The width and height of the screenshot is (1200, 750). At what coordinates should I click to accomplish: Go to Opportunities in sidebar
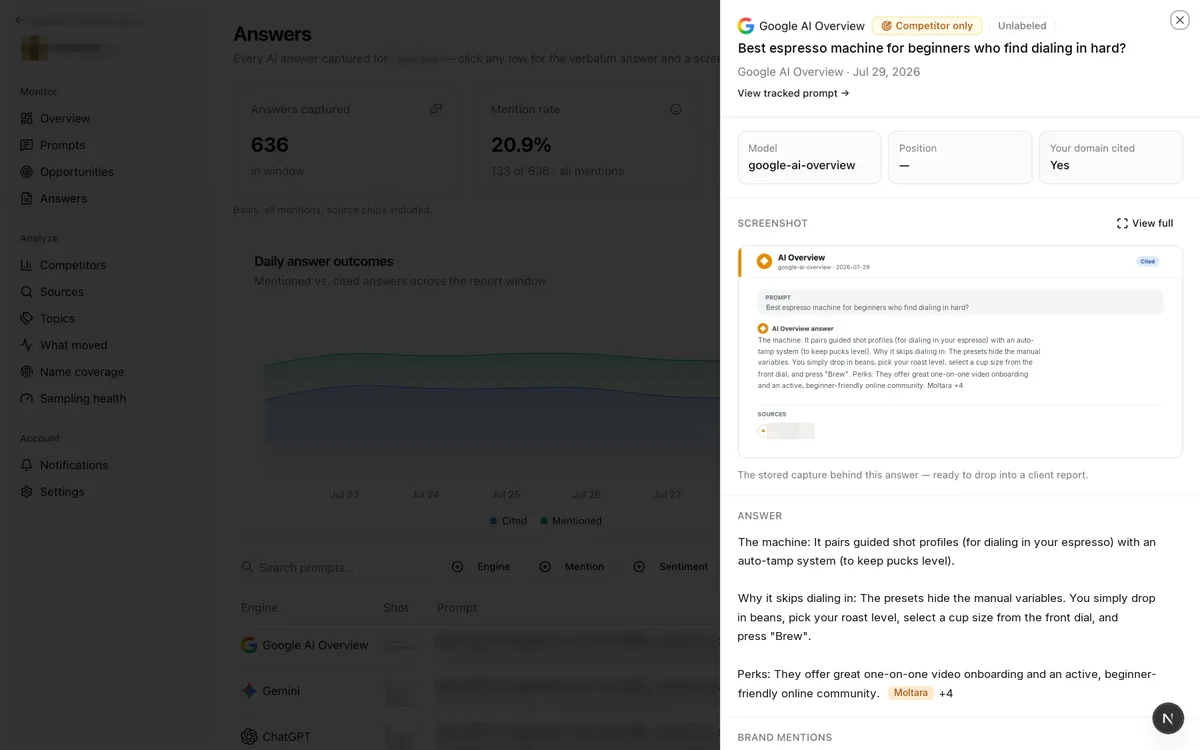pyautogui.click(x=76, y=172)
